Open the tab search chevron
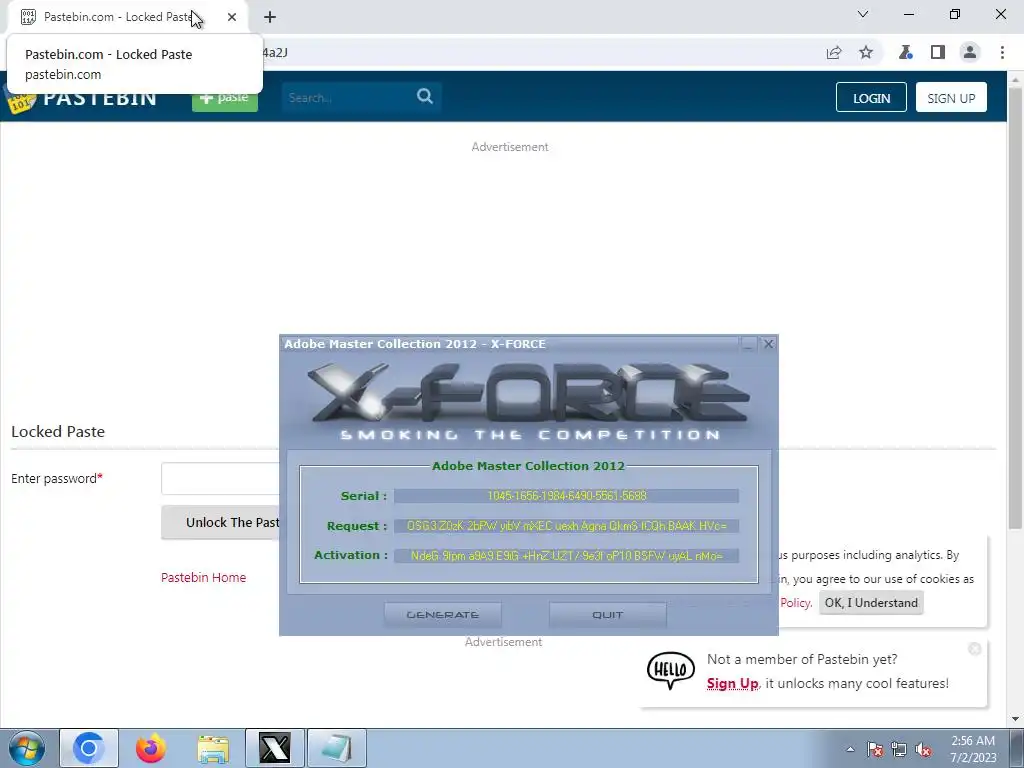 [863, 14]
